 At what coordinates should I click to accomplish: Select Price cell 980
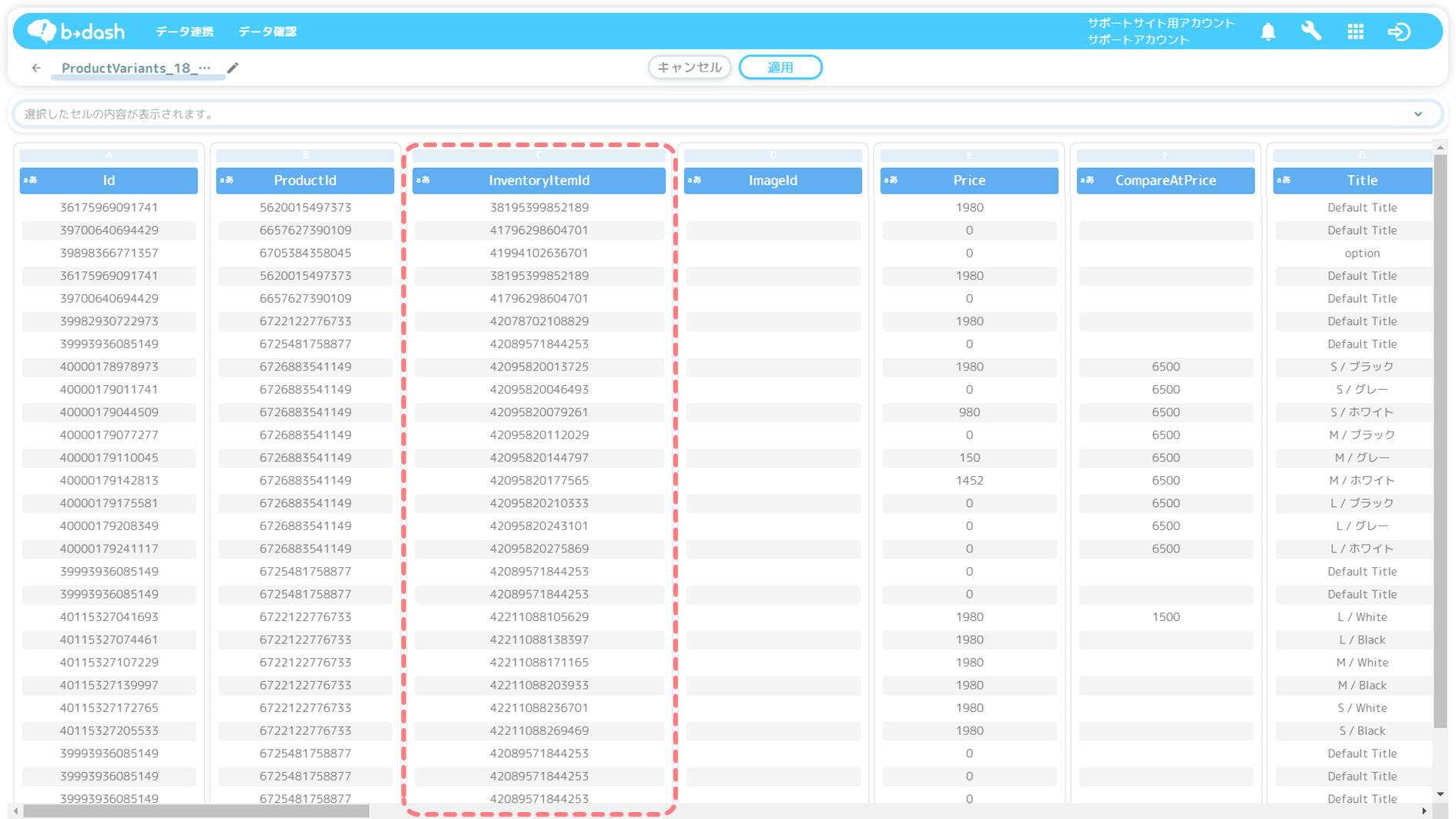(969, 412)
